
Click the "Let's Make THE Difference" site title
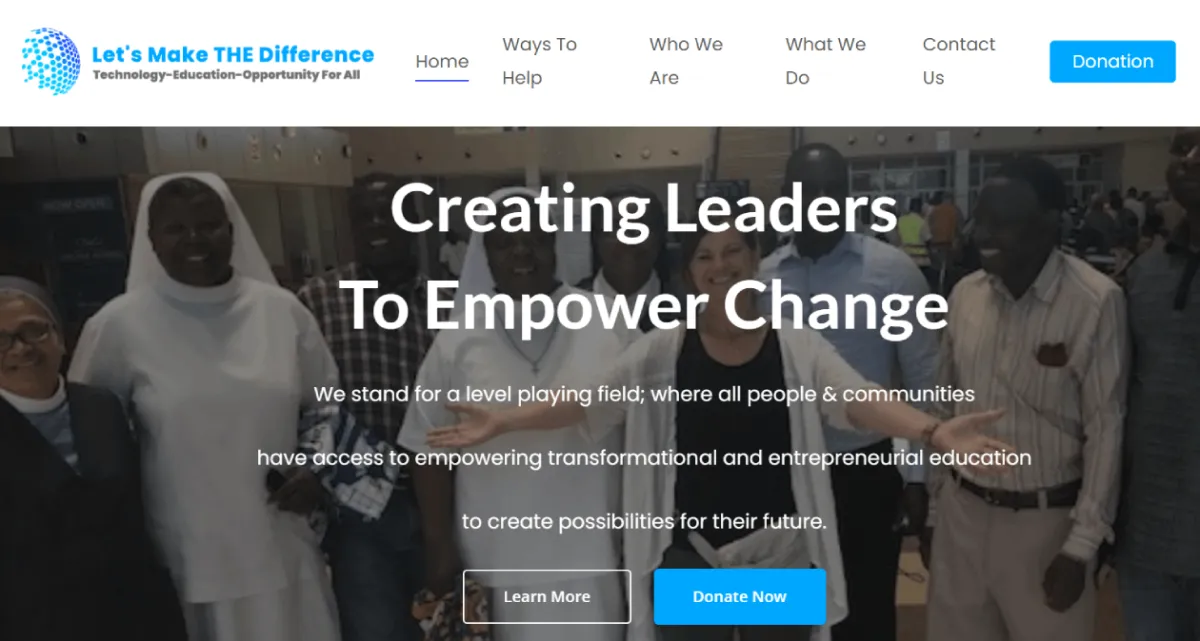tap(233, 54)
